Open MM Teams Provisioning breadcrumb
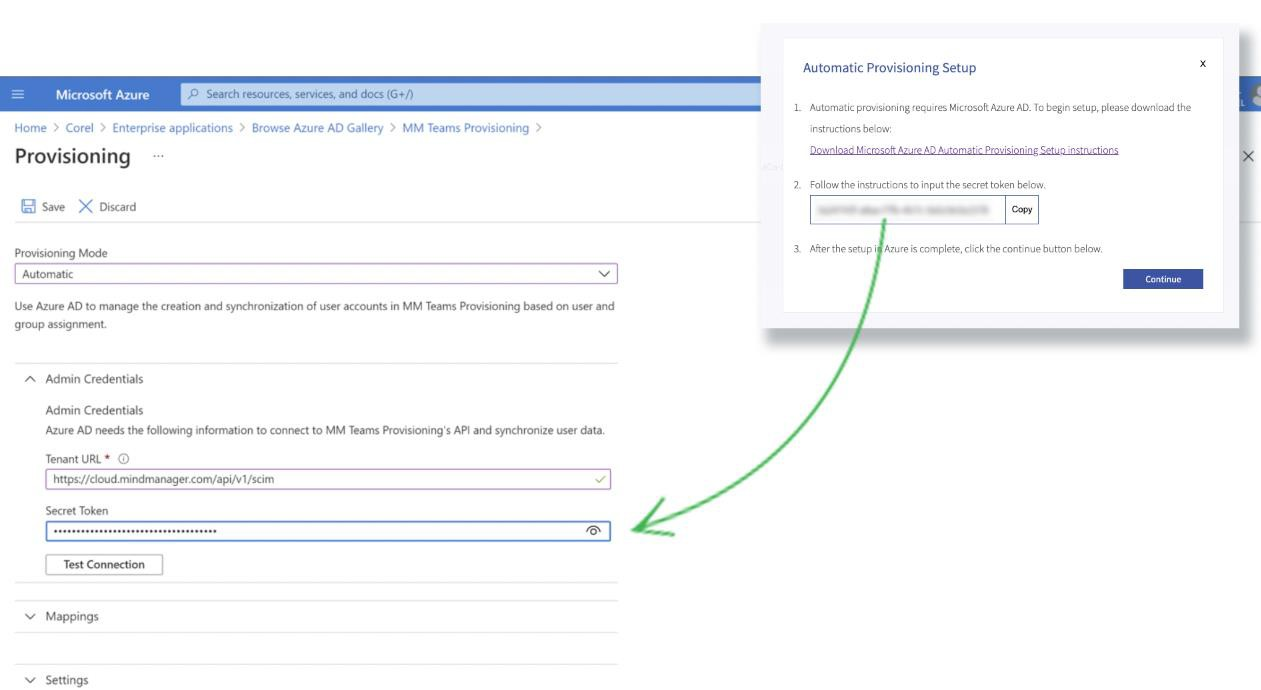Screen dimensions: 1261x690 (x=465, y=128)
